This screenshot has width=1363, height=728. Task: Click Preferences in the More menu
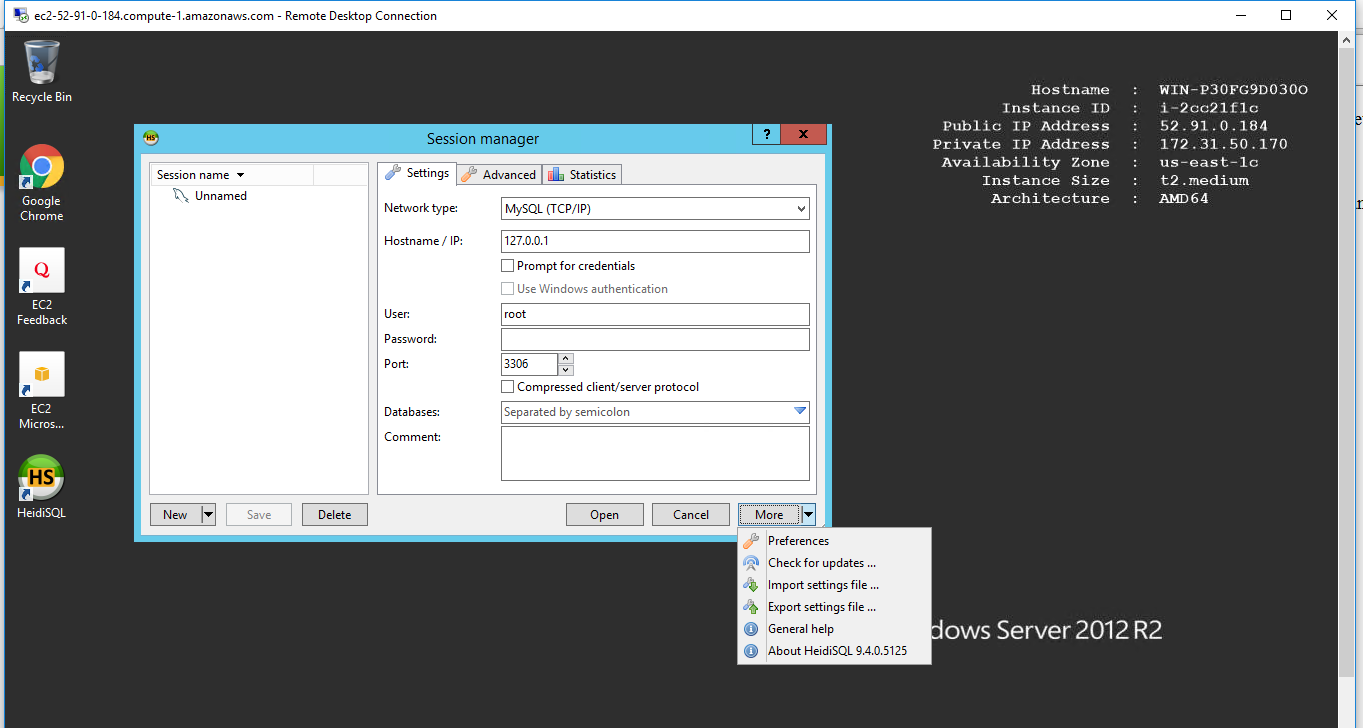coord(797,541)
